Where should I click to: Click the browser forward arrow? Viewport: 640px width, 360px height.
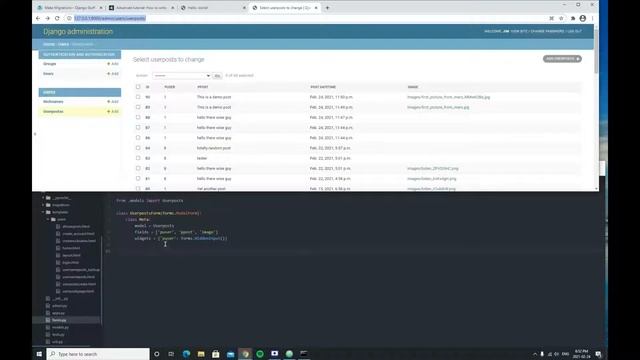(47, 18)
